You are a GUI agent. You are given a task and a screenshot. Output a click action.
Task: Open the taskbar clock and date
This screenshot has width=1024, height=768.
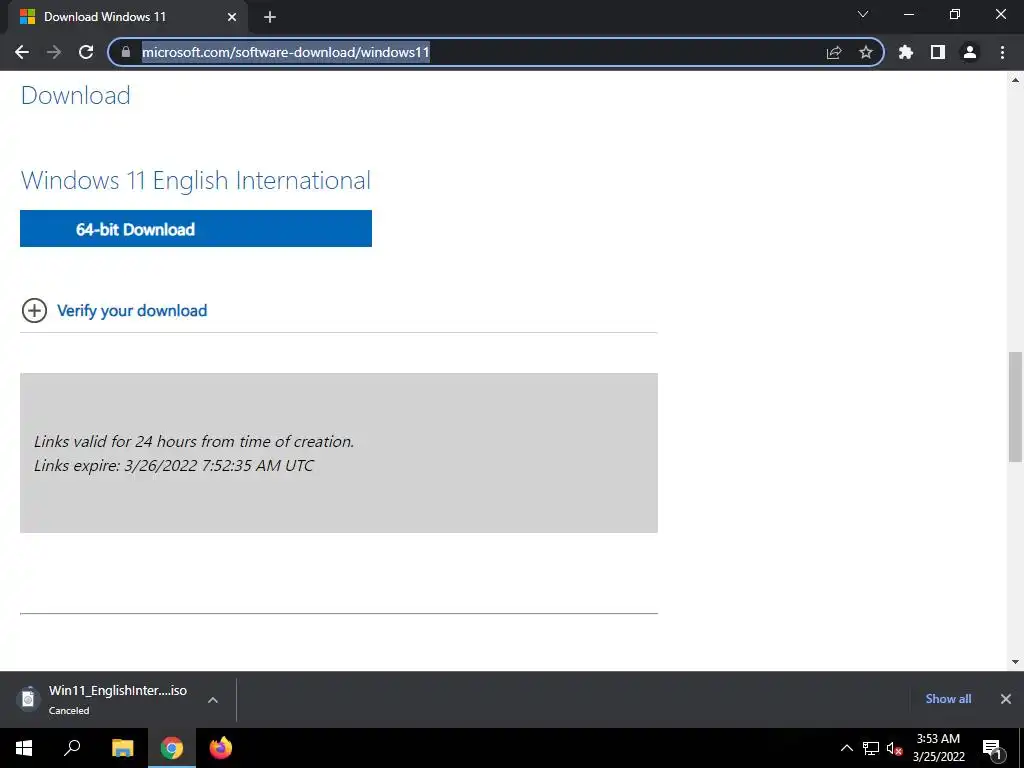tap(938, 748)
